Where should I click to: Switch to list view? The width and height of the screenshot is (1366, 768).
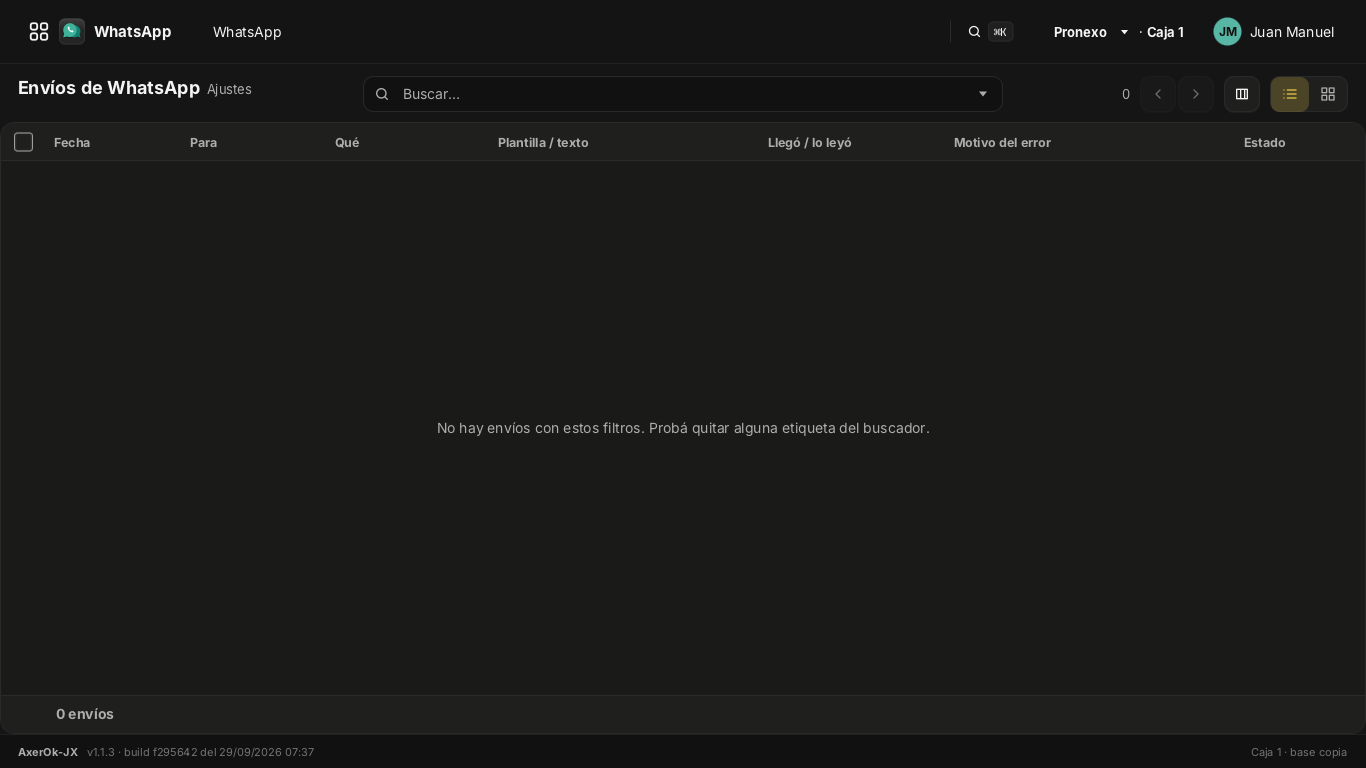pyautogui.click(x=1290, y=94)
